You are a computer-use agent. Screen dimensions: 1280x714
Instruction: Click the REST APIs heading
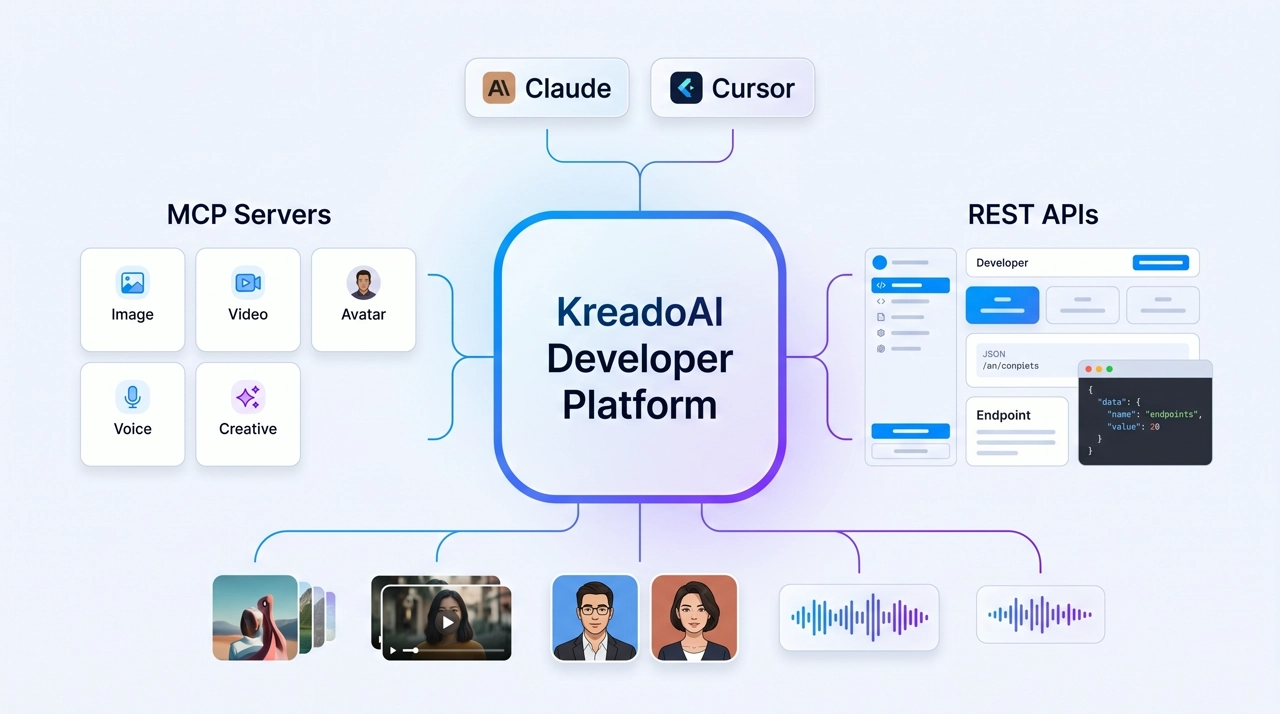click(x=1033, y=214)
